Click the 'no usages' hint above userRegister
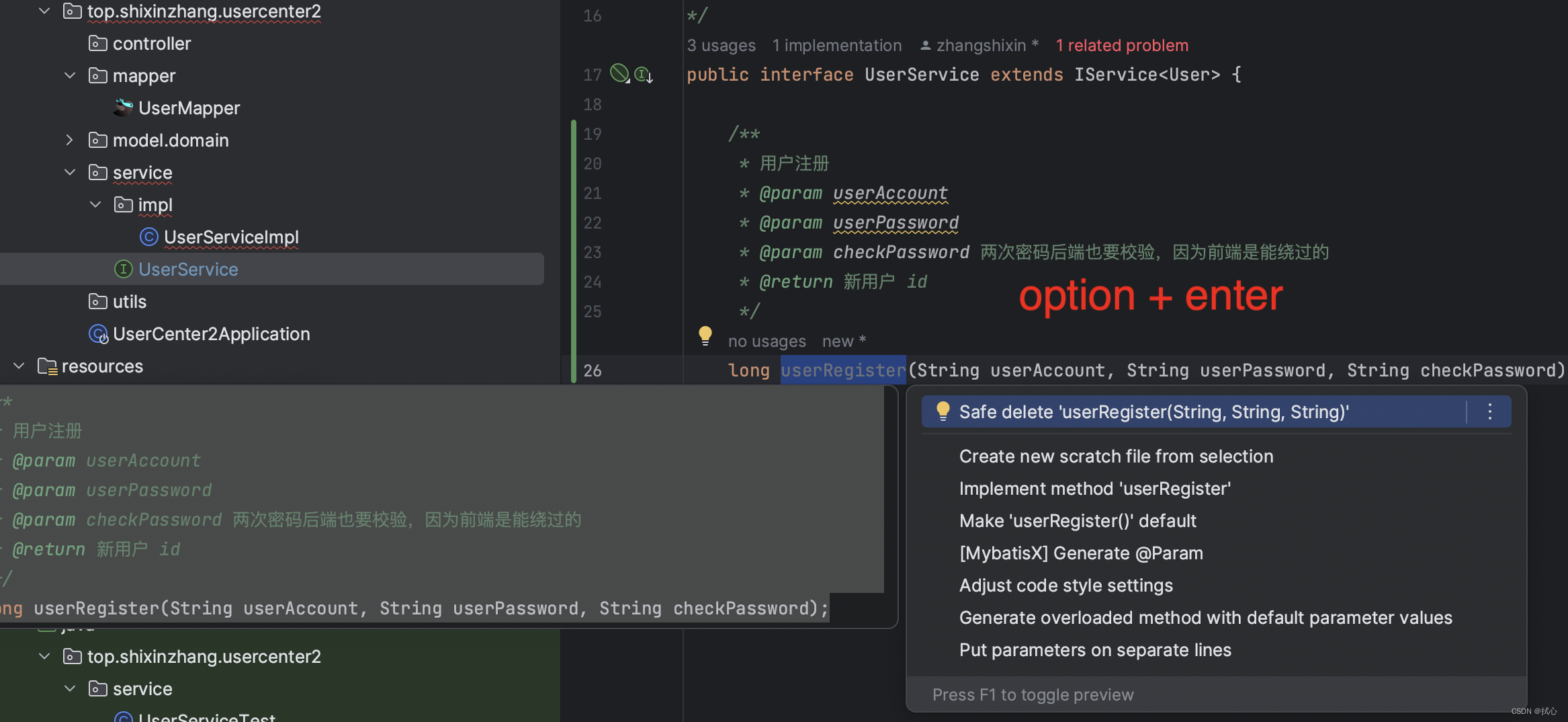Screen dimensions: 1568x722 coord(767,341)
